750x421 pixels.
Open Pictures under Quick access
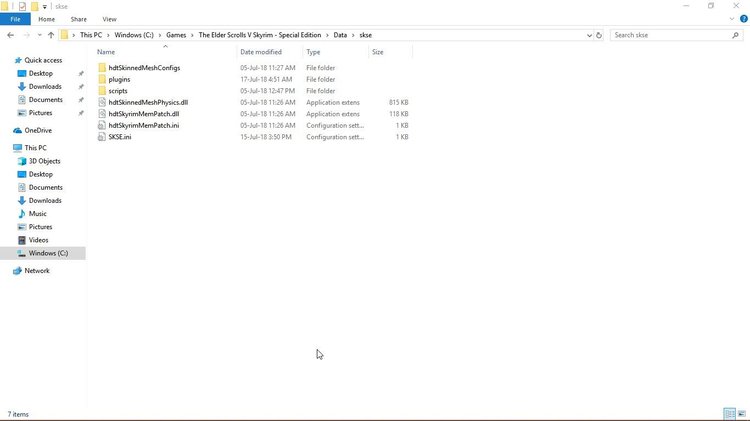pyautogui.click(x=40, y=112)
